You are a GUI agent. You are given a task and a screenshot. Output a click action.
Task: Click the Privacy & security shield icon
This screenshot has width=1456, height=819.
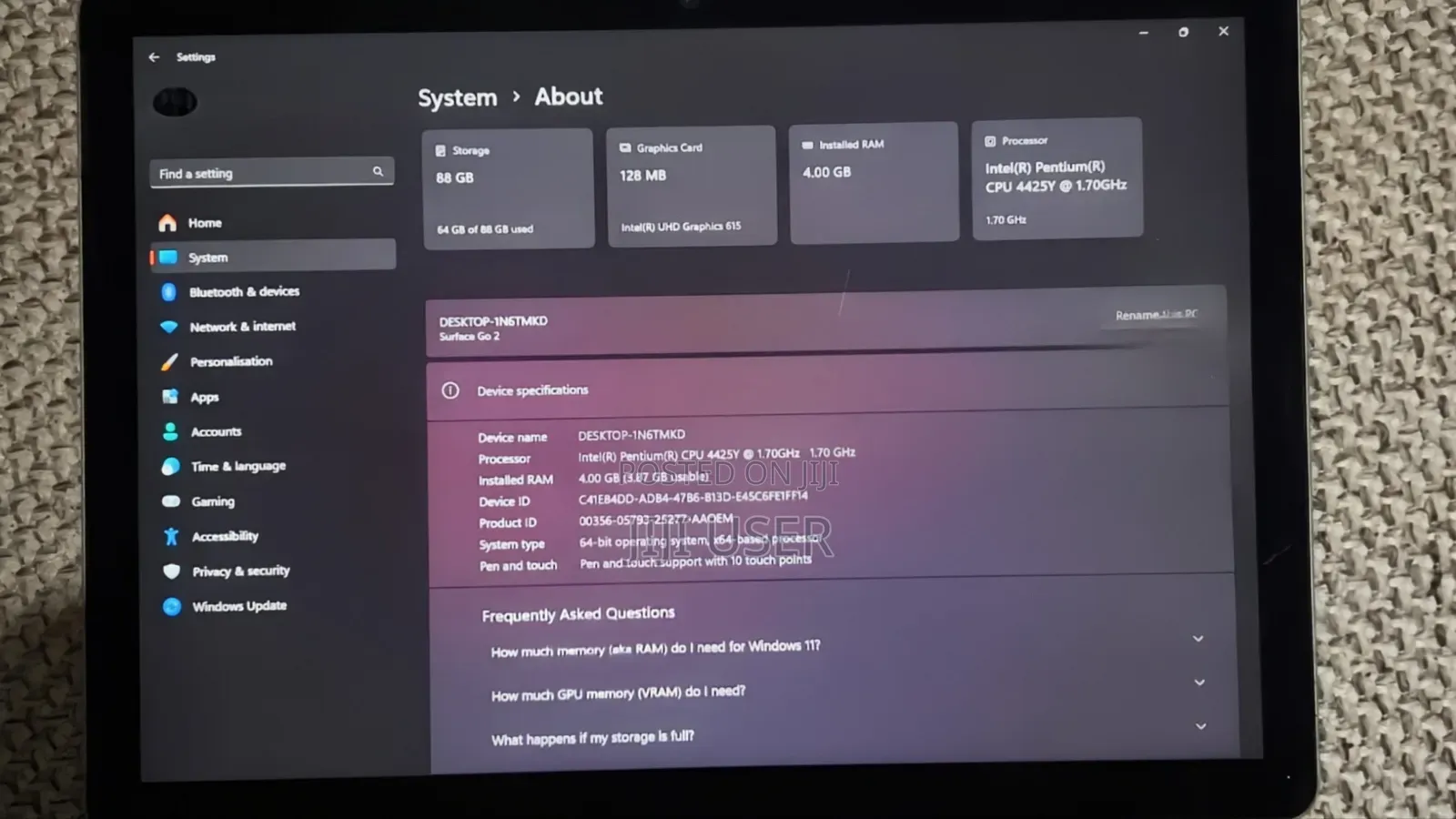coord(172,571)
